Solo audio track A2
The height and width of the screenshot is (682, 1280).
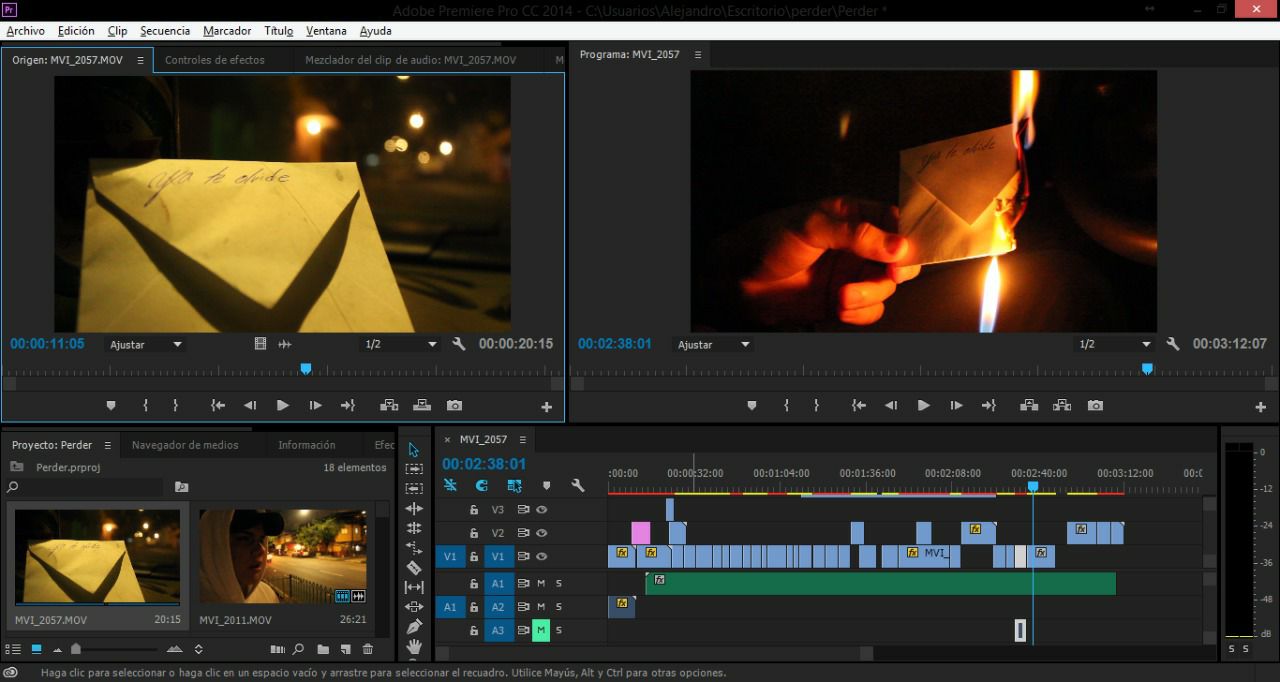click(559, 607)
